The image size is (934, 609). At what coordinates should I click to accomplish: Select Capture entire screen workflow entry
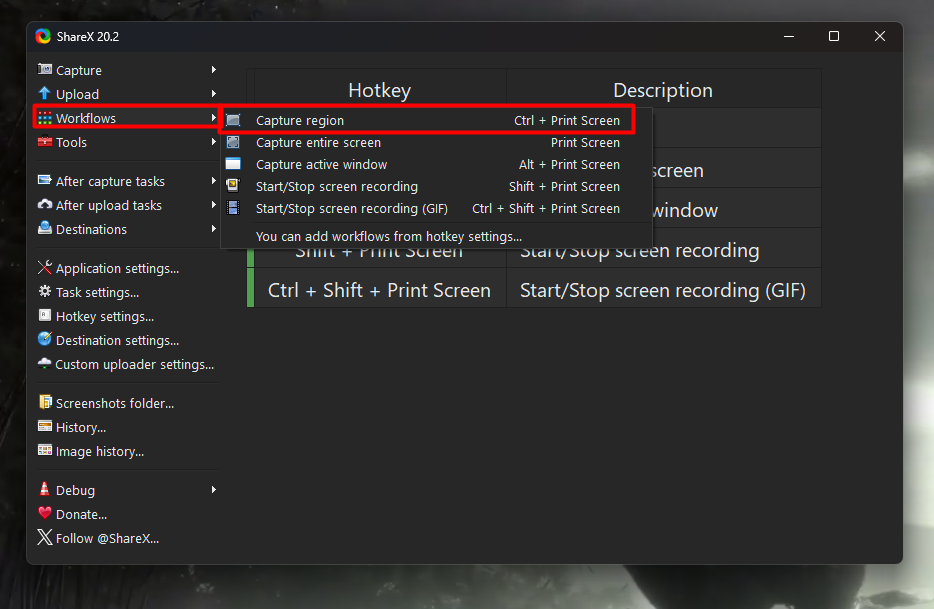[437, 142]
